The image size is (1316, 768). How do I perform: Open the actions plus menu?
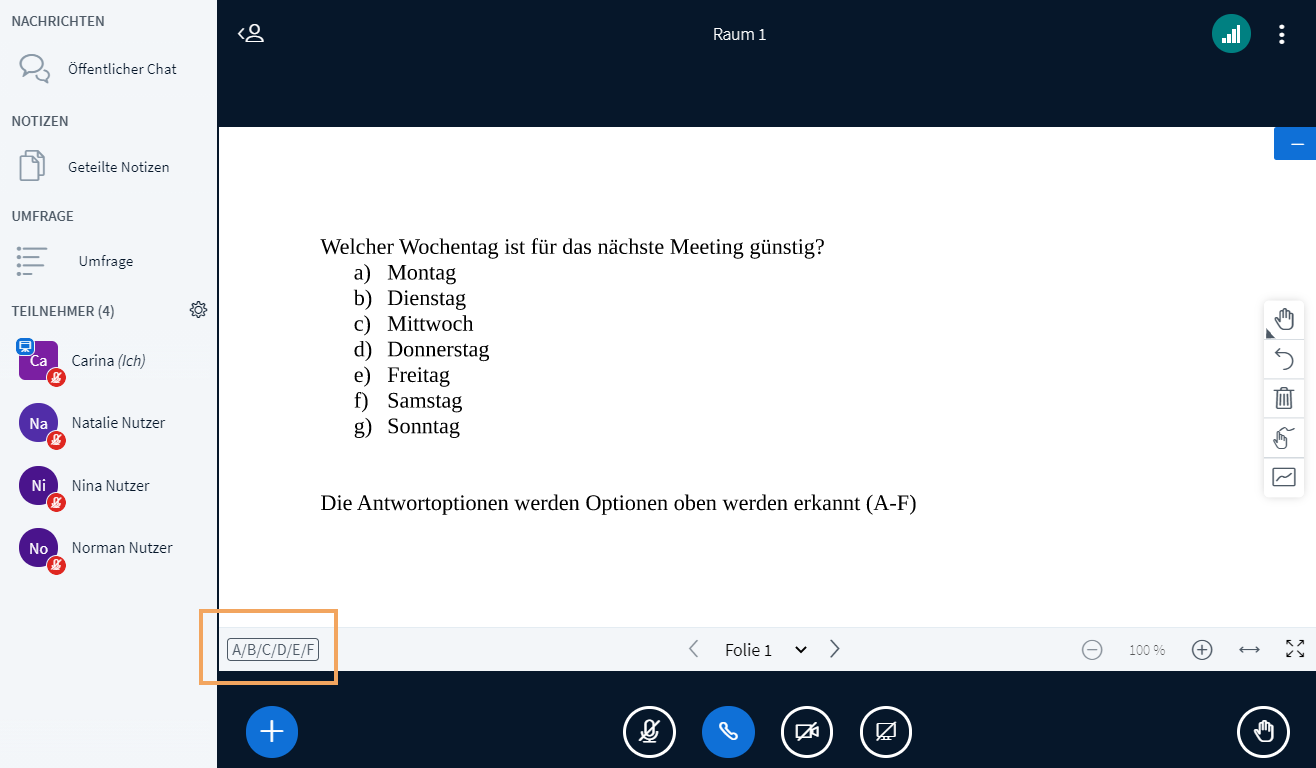pos(271,731)
